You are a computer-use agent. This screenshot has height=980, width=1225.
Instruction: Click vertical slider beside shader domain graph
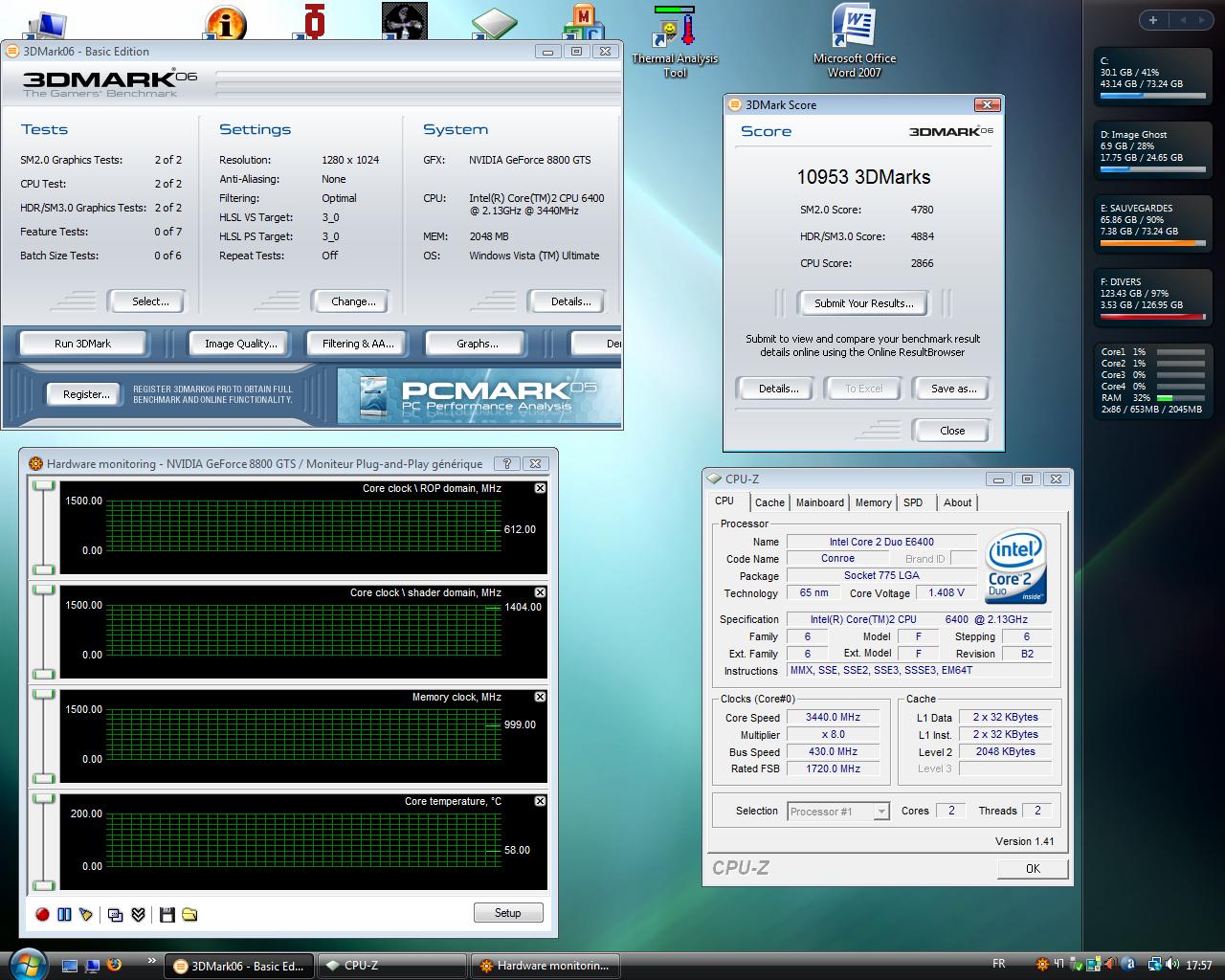pos(43,631)
